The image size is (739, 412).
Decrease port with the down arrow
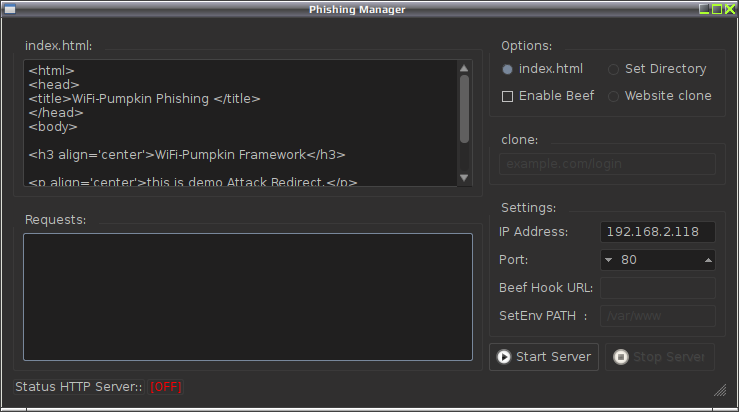point(608,260)
